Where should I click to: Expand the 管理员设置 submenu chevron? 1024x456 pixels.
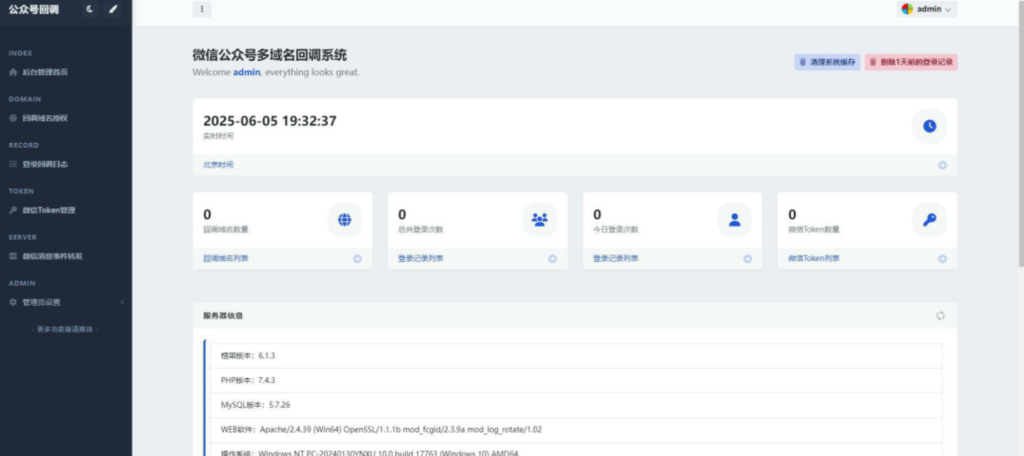pos(122,302)
